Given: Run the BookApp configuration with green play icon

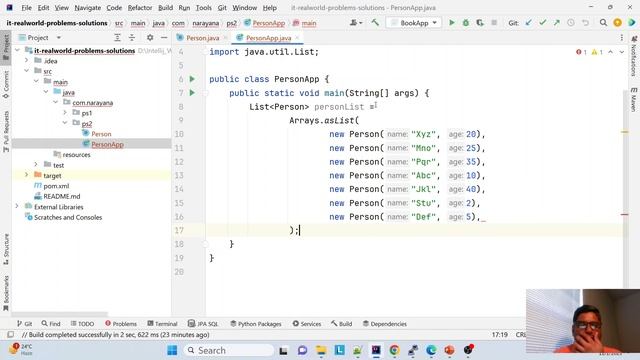Looking at the screenshot, I should pos(451,23).
